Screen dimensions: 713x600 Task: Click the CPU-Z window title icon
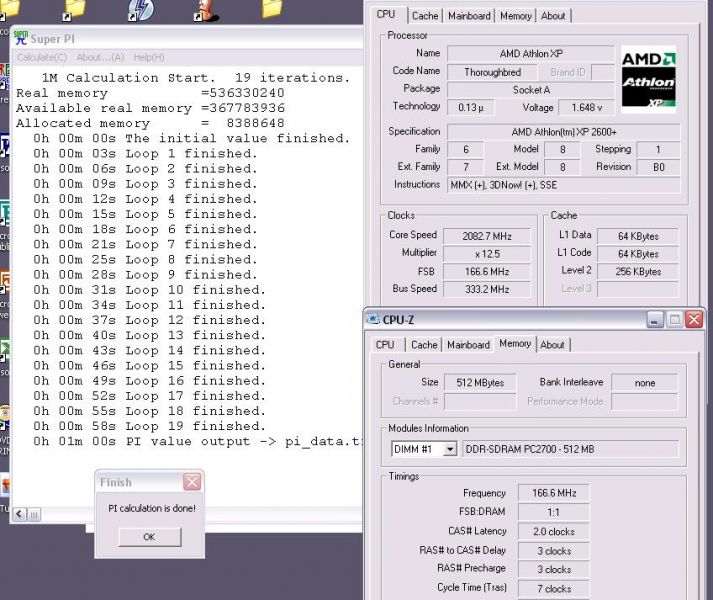pyautogui.click(x=373, y=319)
